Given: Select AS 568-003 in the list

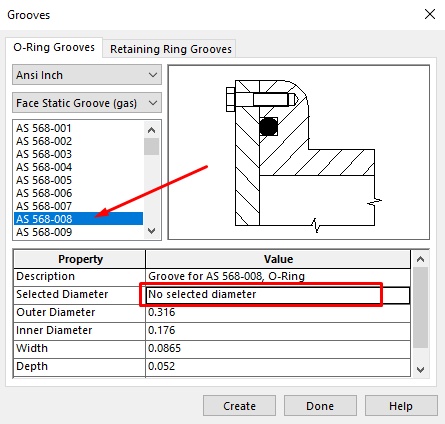Looking at the screenshot, I should tap(79, 154).
